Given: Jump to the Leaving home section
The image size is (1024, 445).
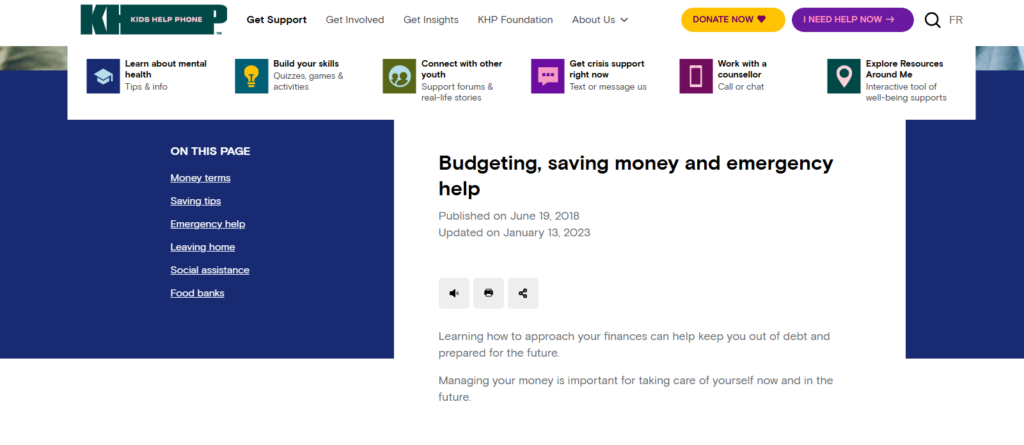Looking at the screenshot, I should click(x=202, y=247).
